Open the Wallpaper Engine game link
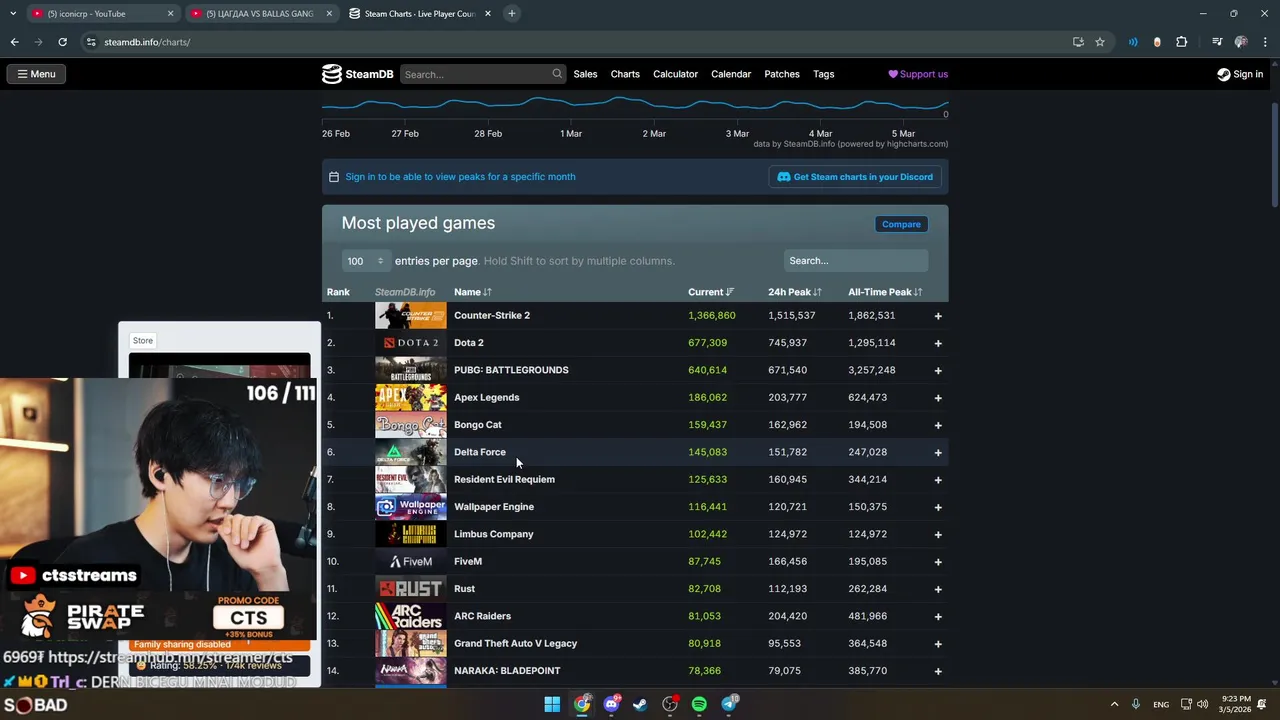 pos(494,507)
